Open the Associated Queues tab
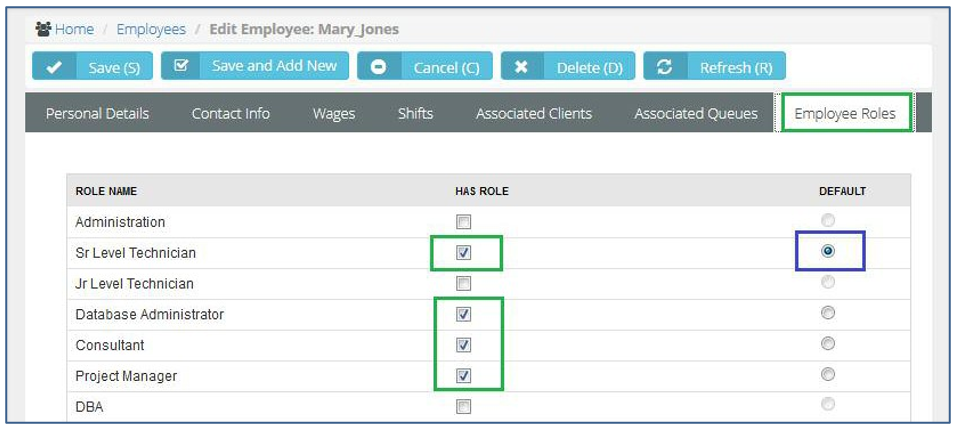 pyautogui.click(x=695, y=113)
